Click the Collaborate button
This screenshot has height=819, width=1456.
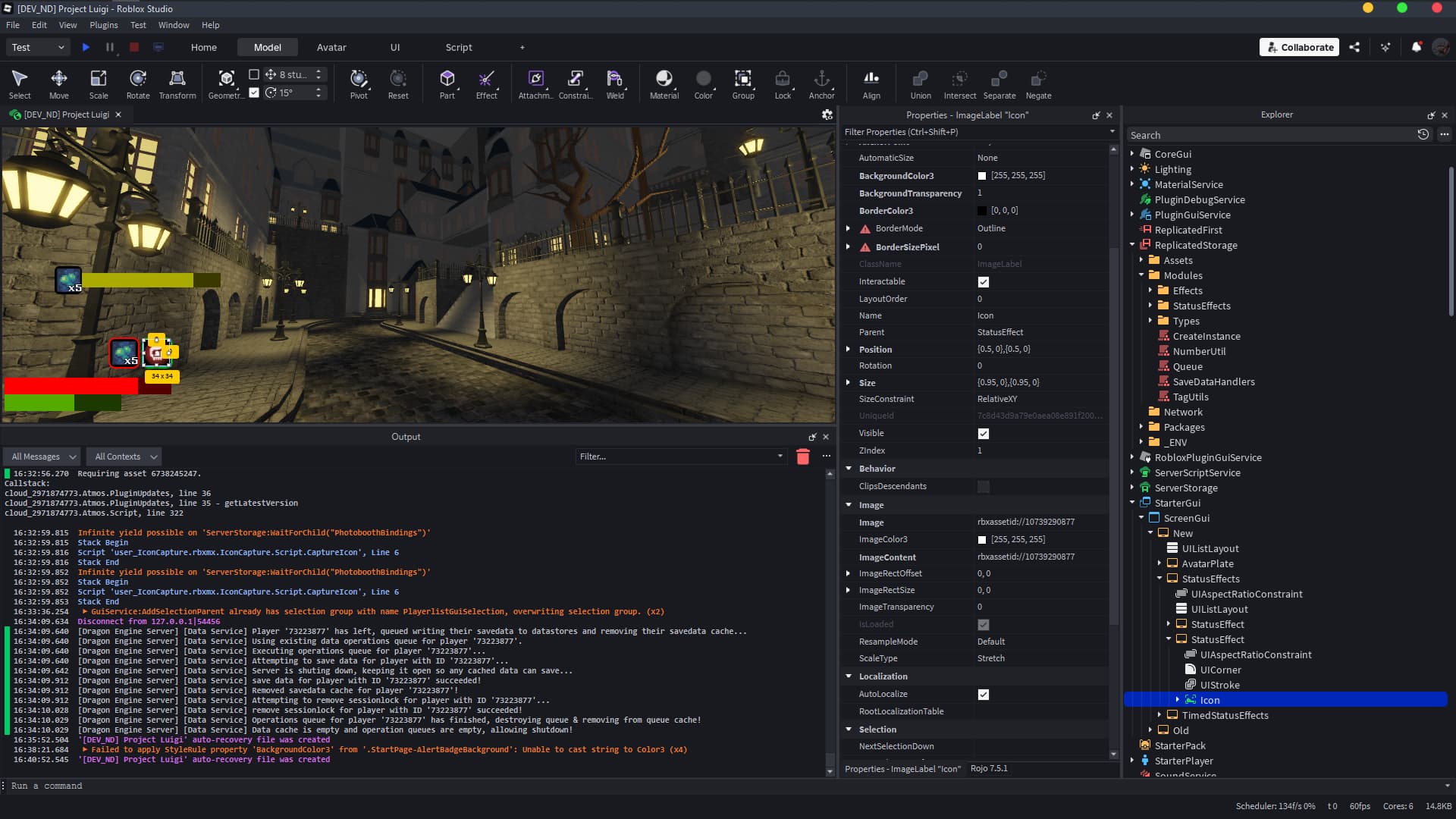1299,46
